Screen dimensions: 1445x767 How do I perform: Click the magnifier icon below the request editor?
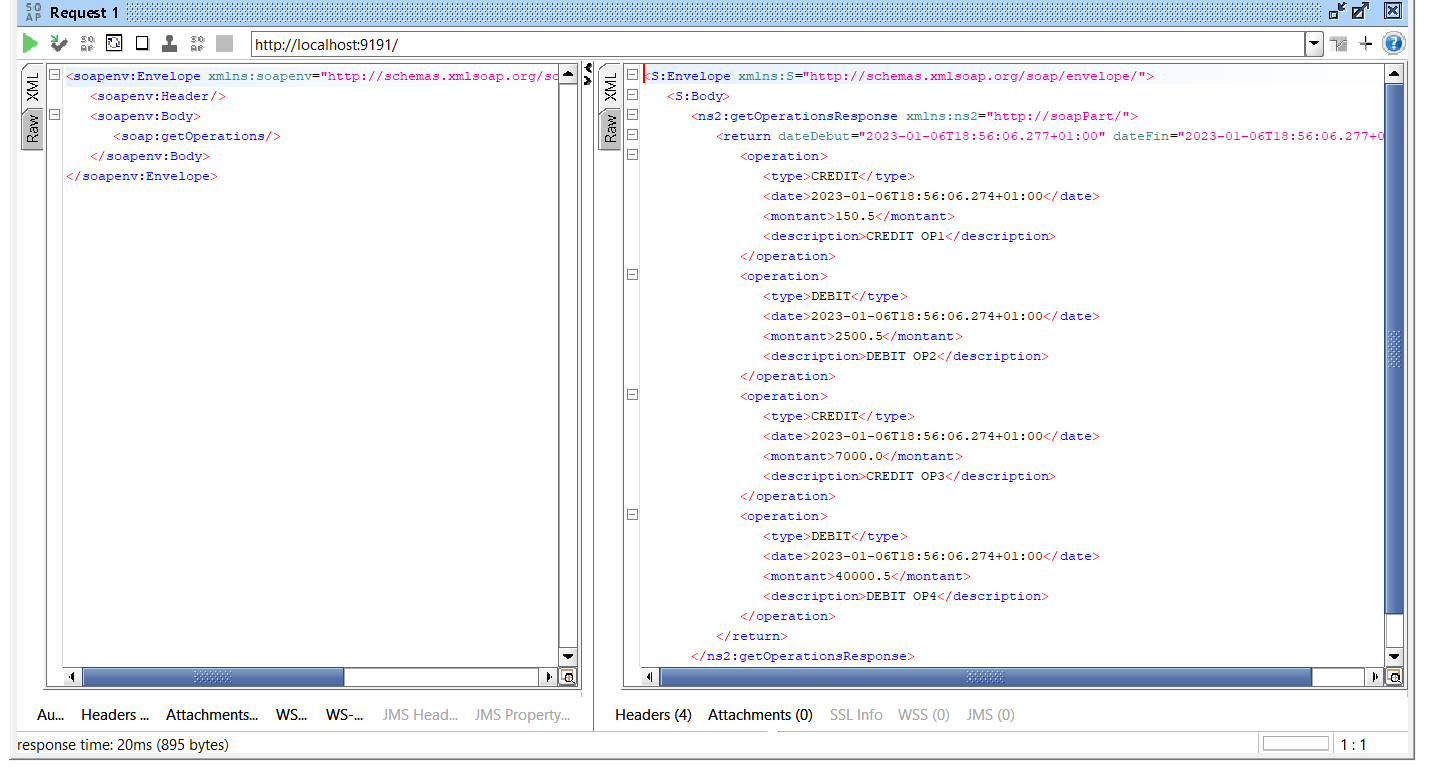pos(568,677)
